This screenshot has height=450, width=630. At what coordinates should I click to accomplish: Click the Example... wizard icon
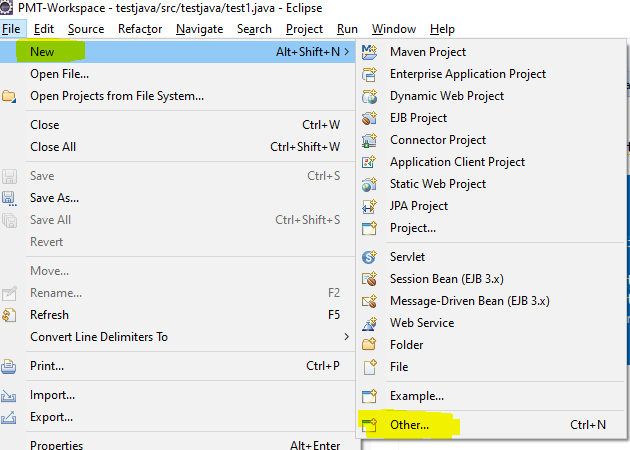coord(369,396)
